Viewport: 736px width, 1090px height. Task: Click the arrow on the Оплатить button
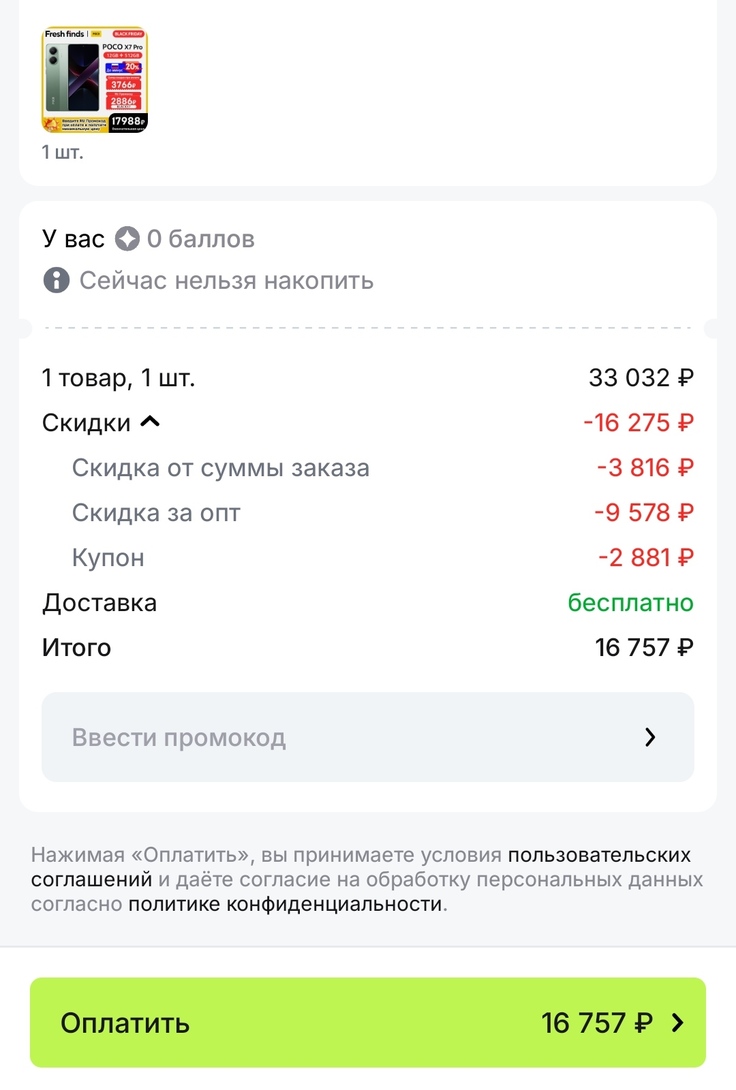pyautogui.click(x=678, y=1023)
